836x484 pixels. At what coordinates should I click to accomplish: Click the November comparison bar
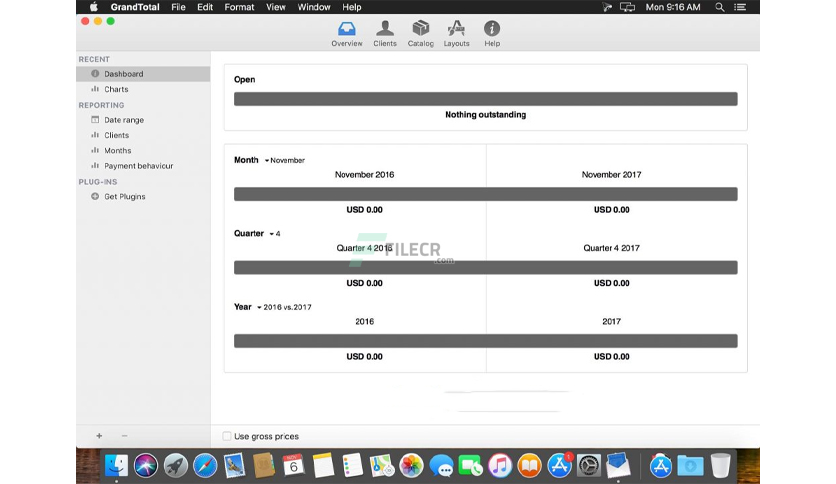tap(485, 194)
